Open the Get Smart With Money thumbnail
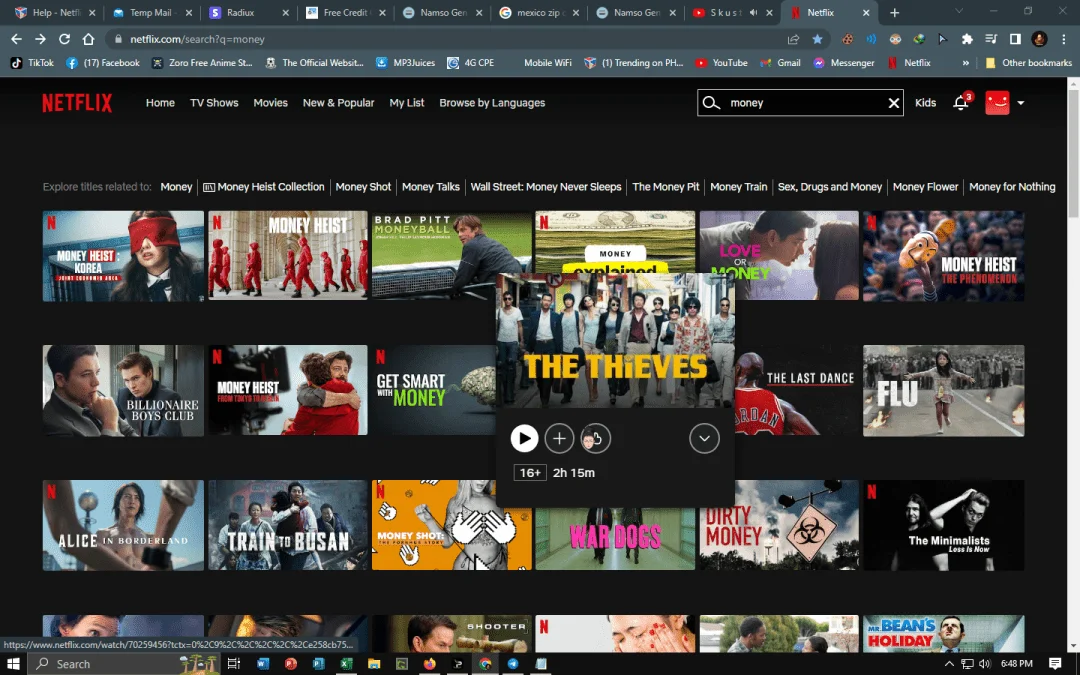The image size is (1080, 675). (x=434, y=390)
